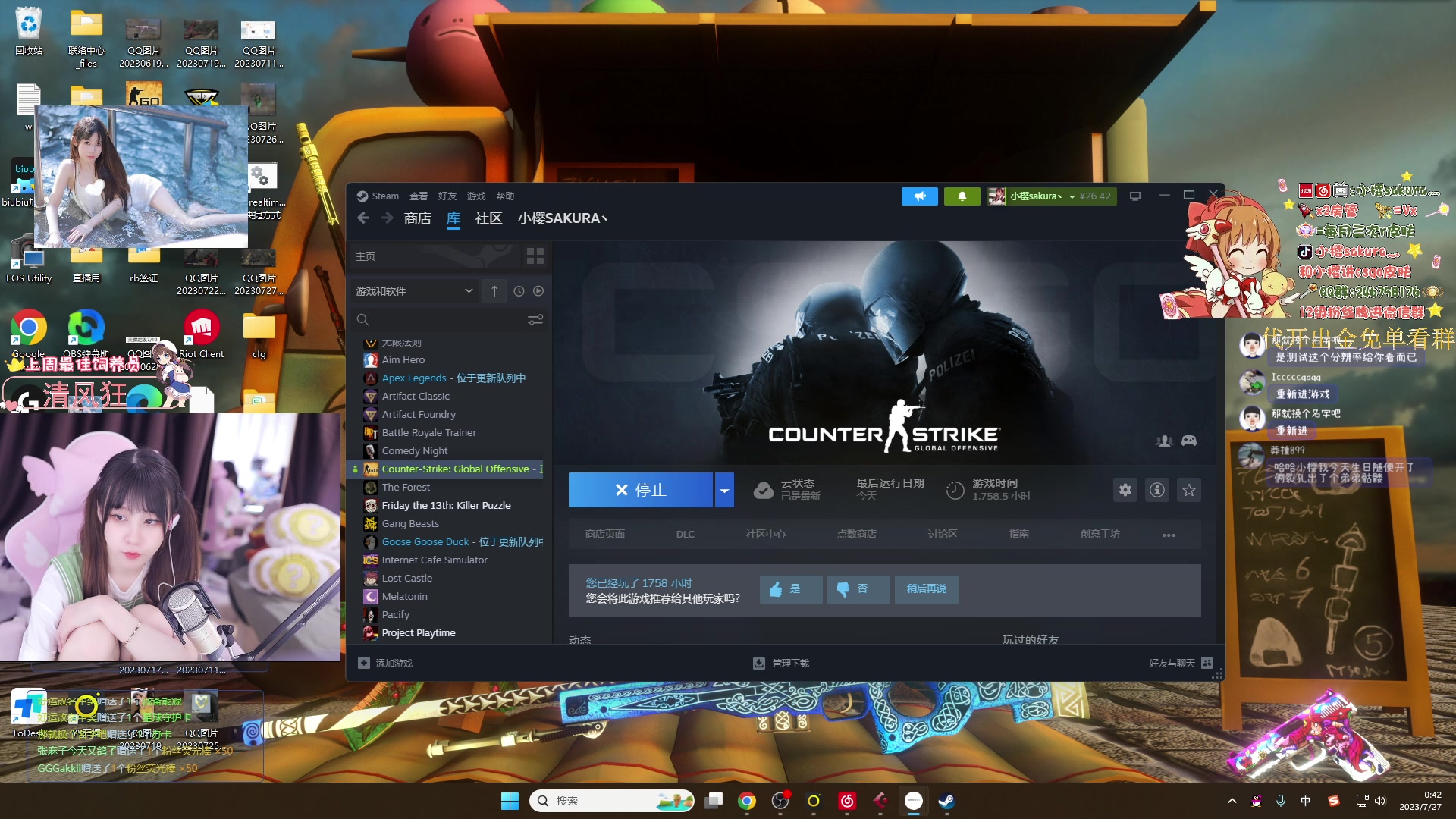Click the library search field
This screenshot has height=819, width=1456.
[x=440, y=320]
